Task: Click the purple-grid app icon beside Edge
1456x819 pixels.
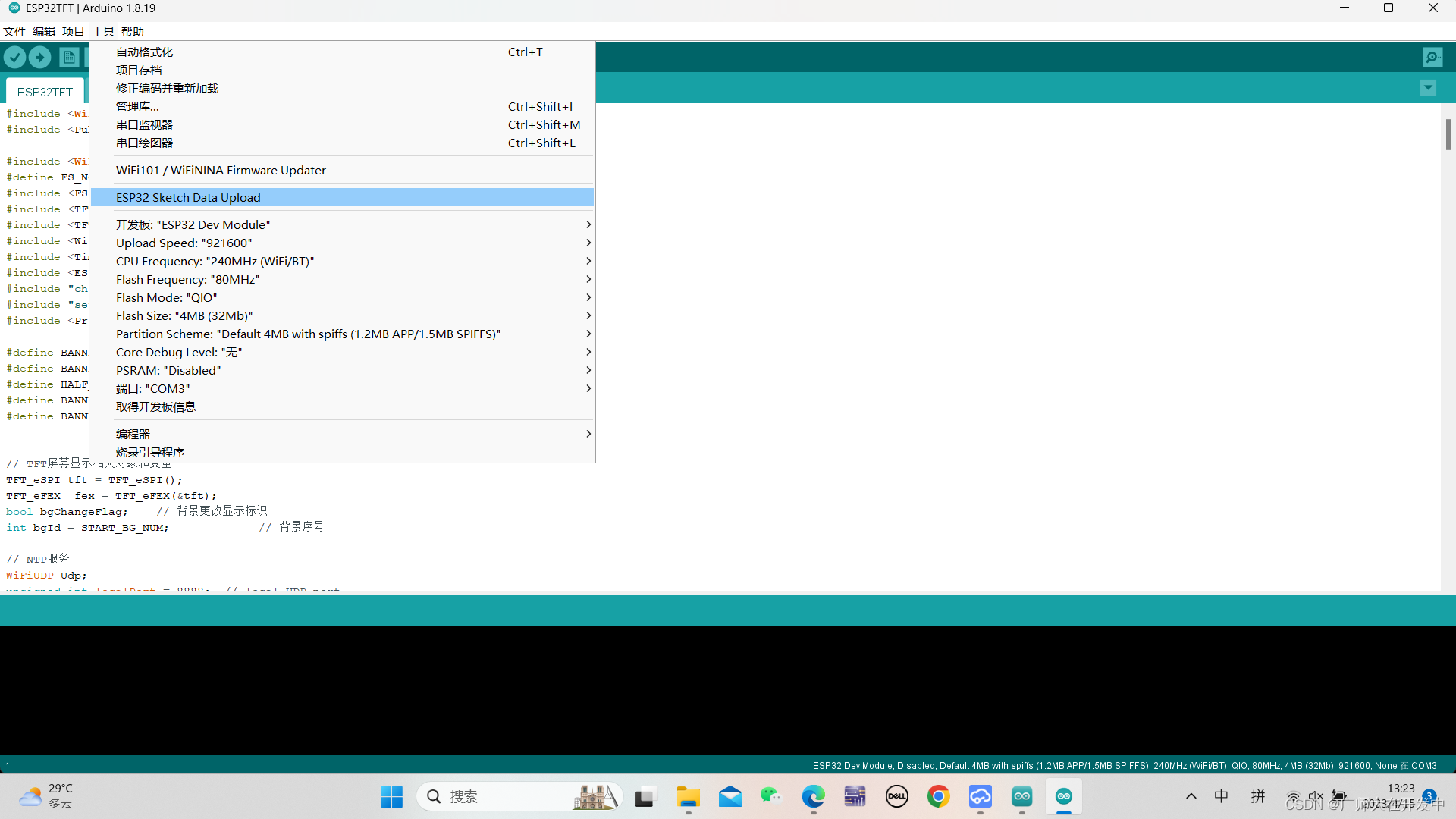Action: 855,796
